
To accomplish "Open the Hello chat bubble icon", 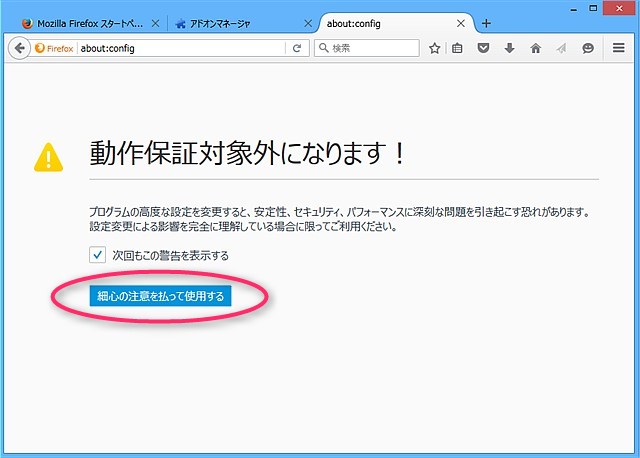I will point(588,48).
